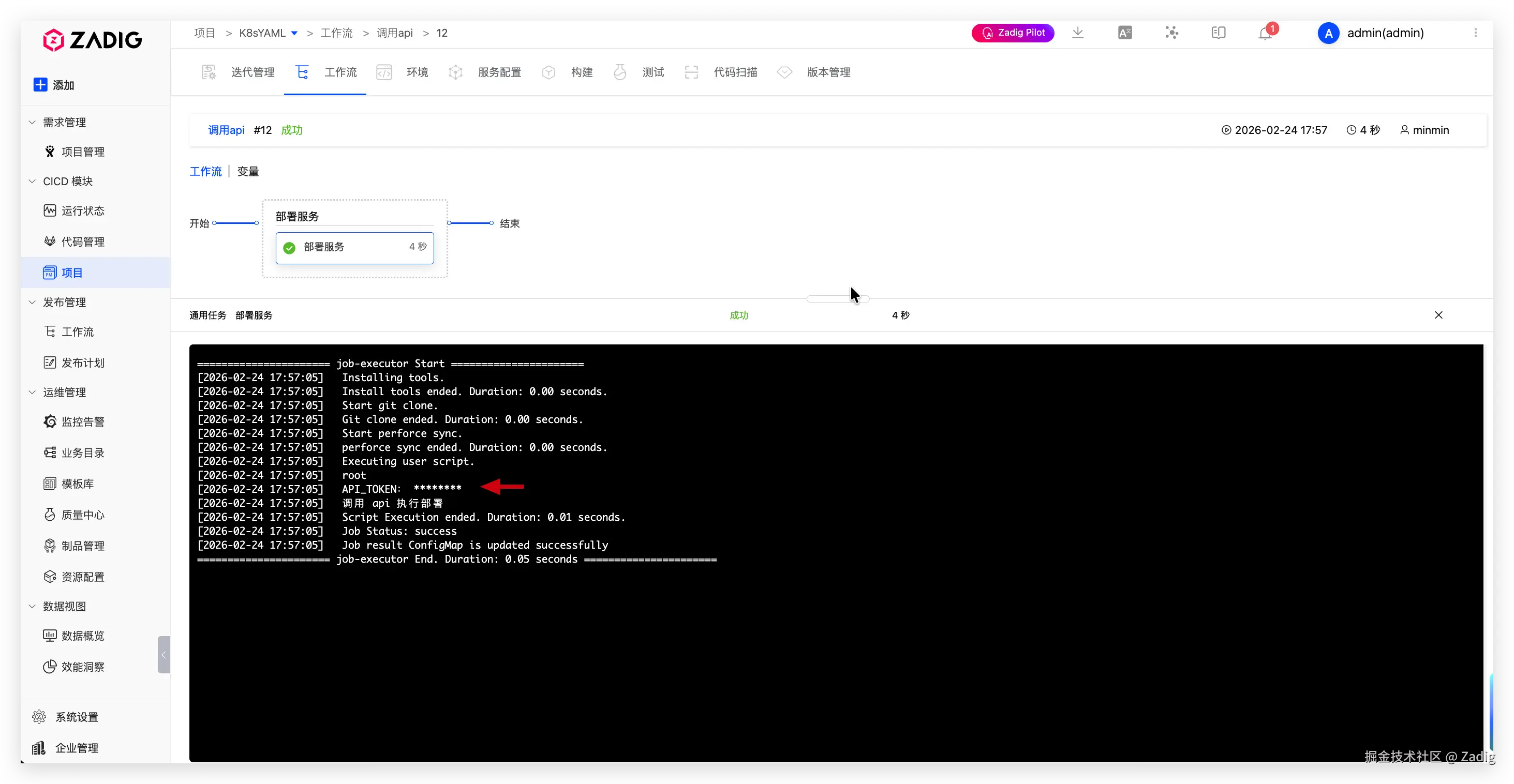The width and height of the screenshot is (1514, 784).
Task: Click the ZADIG logo
Action: (x=92, y=40)
